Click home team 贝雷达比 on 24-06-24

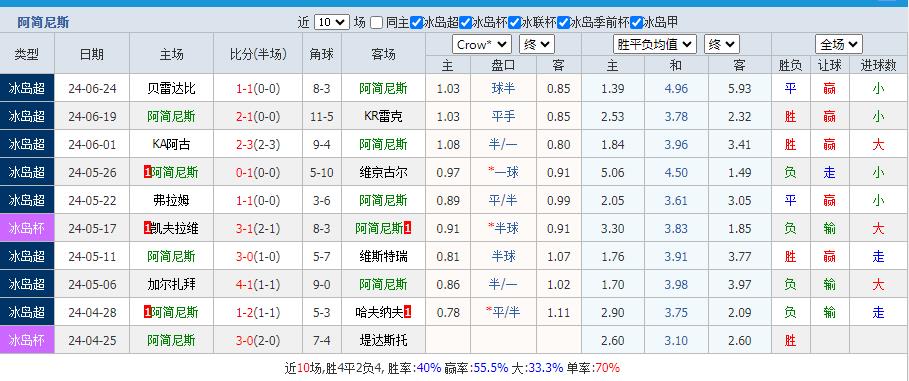171,89
